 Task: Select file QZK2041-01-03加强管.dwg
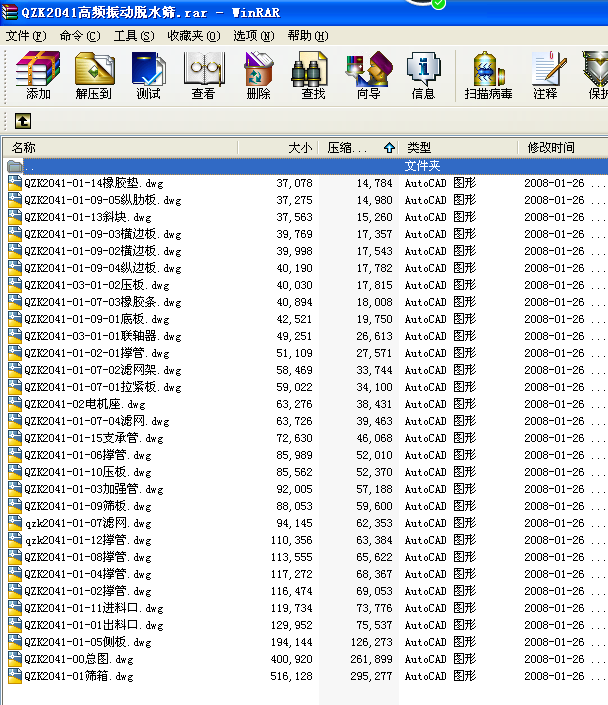point(94,489)
